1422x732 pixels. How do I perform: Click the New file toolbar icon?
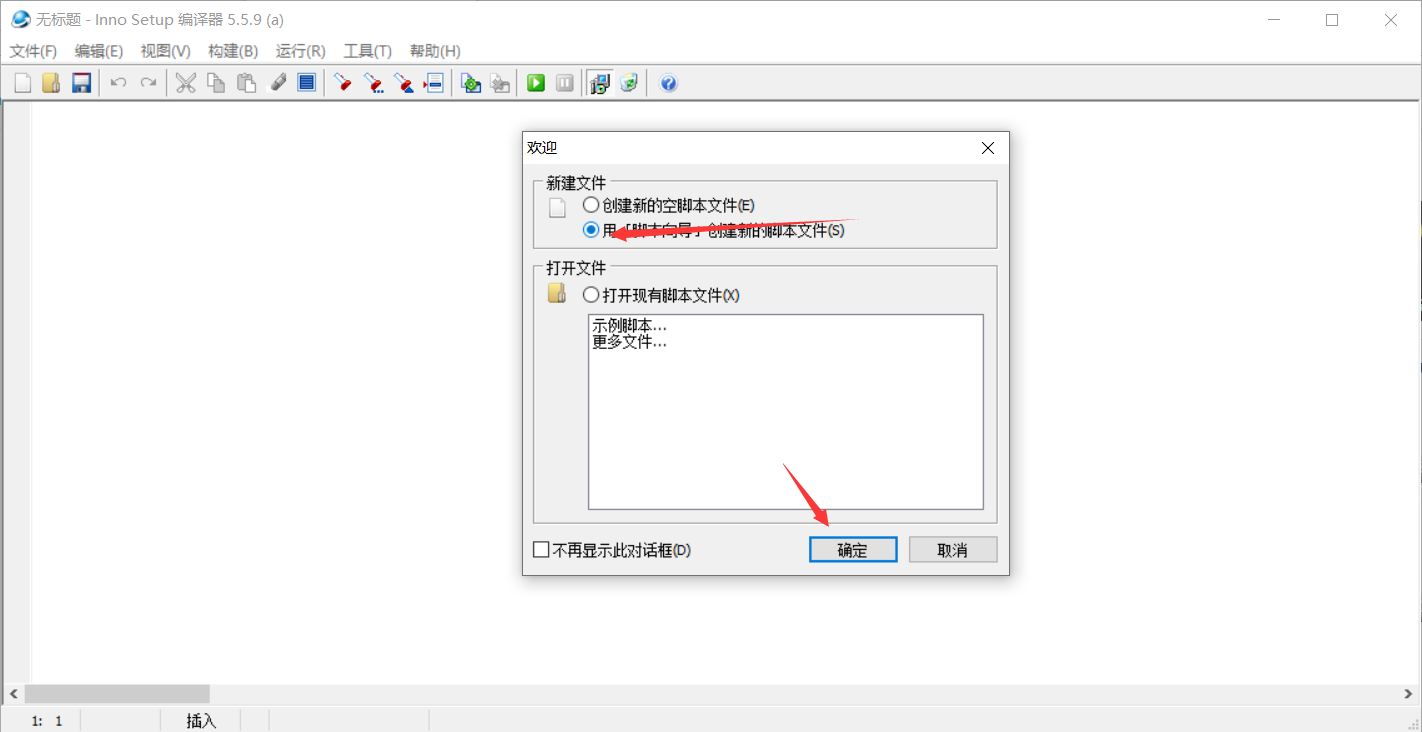(x=23, y=83)
